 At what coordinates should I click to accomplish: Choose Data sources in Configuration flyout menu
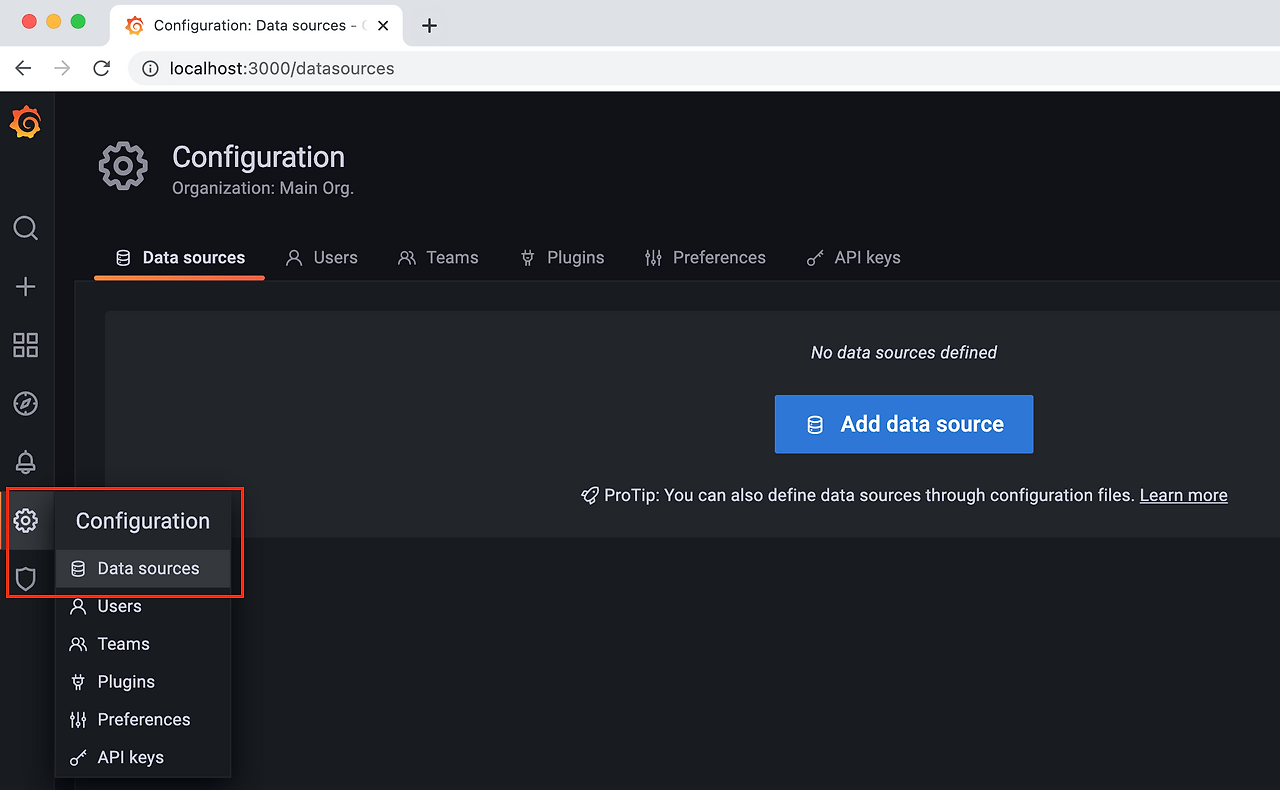(x=143, y=569)
